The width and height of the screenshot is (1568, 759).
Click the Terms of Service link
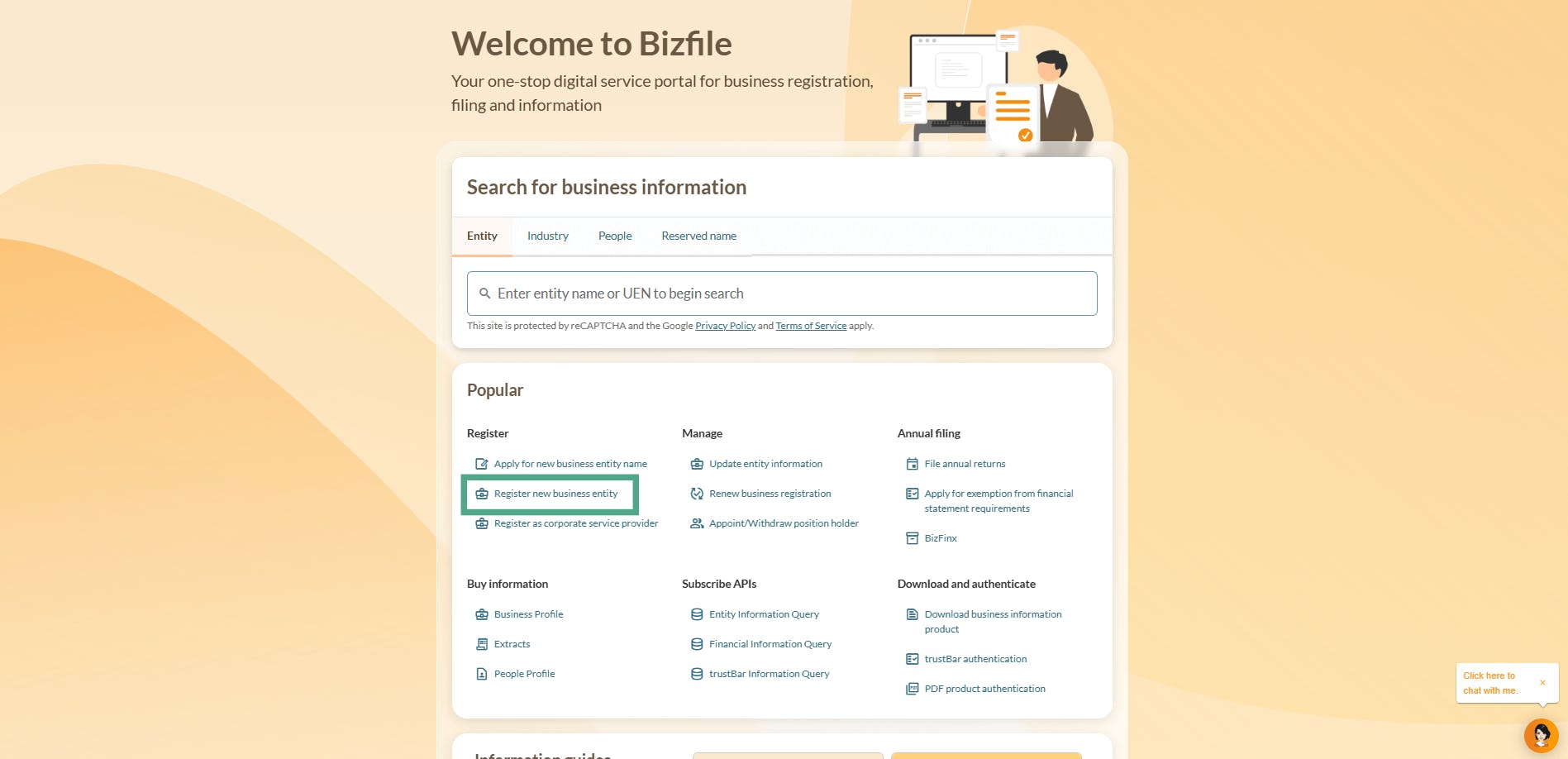[x=811, y=325]
